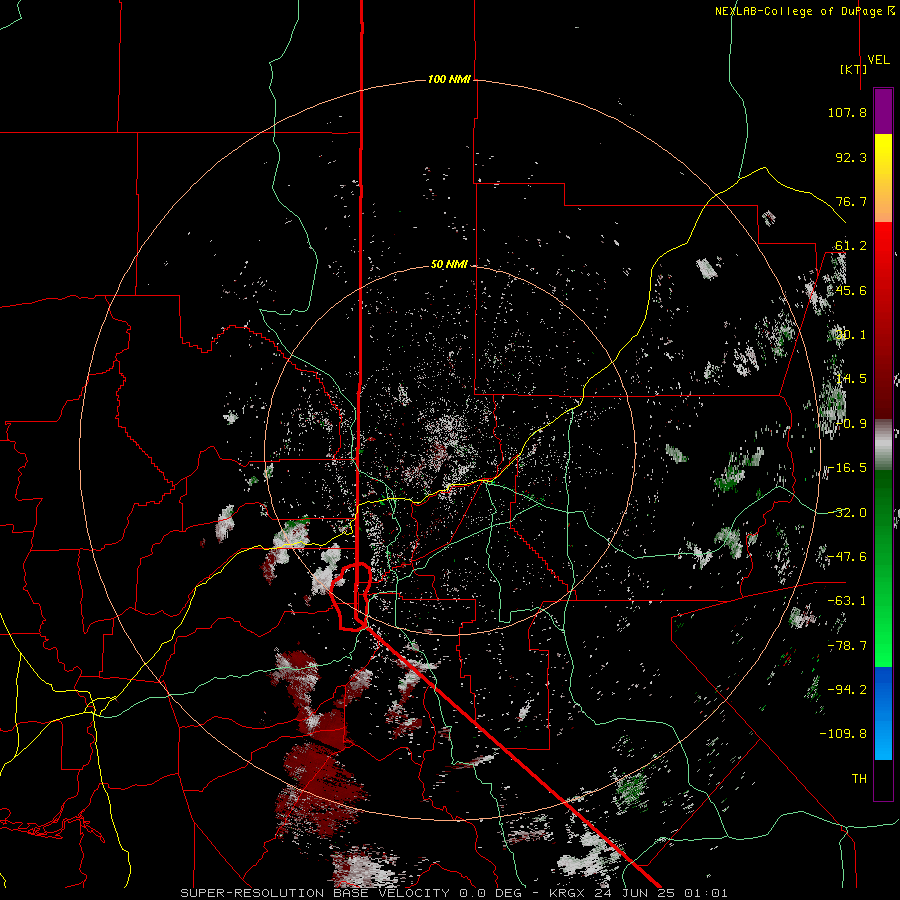The image size is (900, 900).
Task: Select the -32.0 scale value
Action: click(847, 513)
